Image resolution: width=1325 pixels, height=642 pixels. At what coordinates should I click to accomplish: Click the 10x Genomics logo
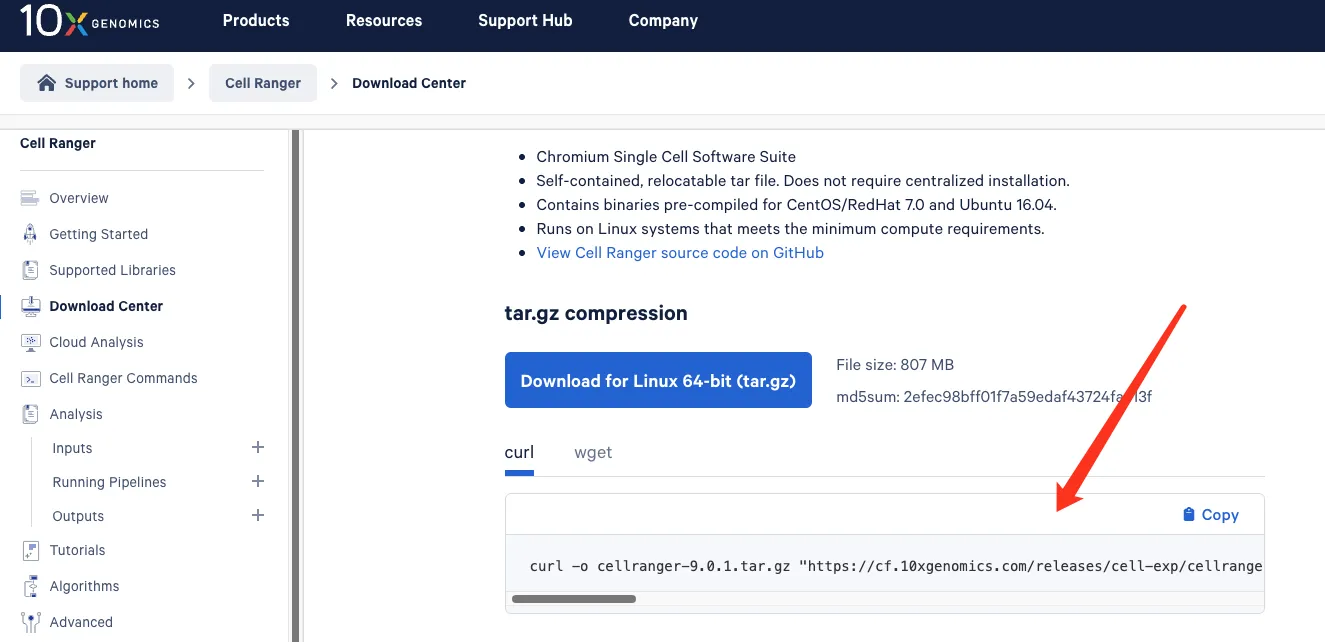point(89,21)
